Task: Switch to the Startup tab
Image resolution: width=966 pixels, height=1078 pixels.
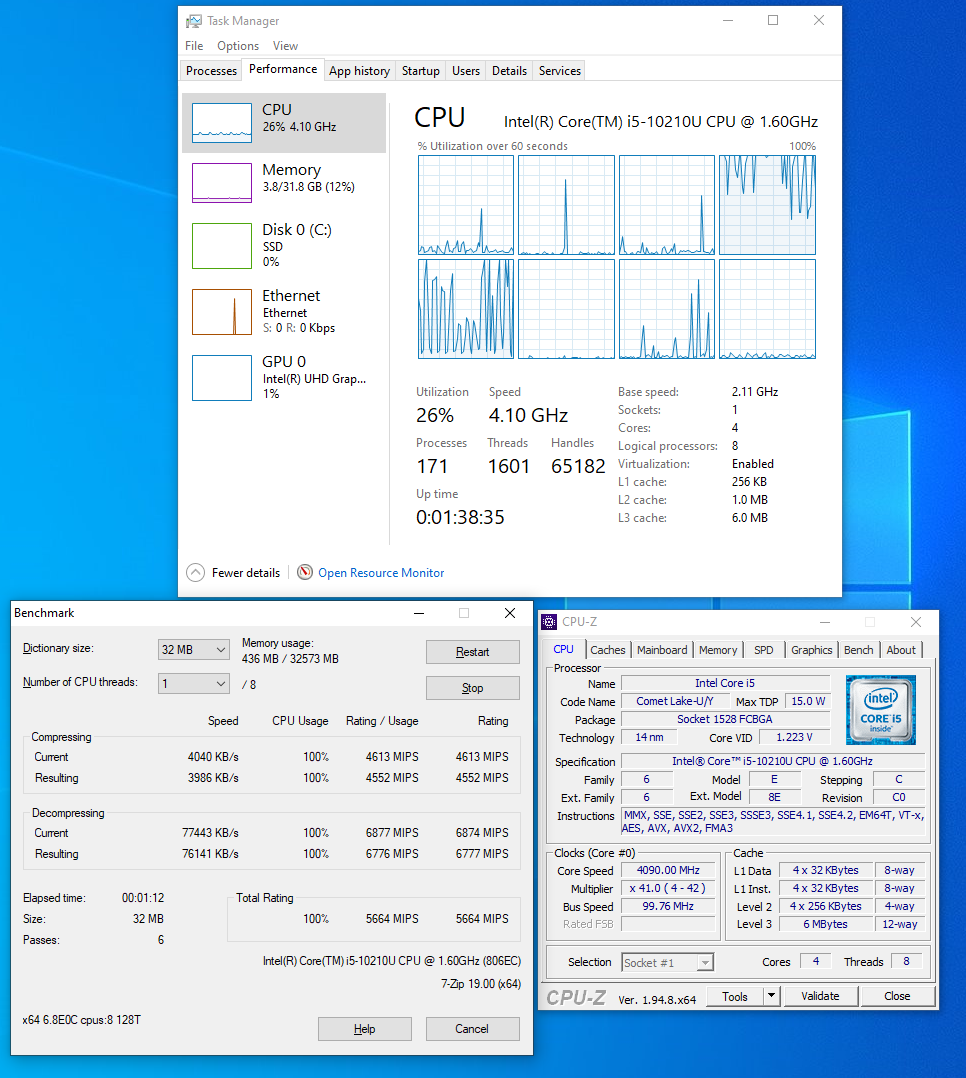Action: [x=420, y=71]
